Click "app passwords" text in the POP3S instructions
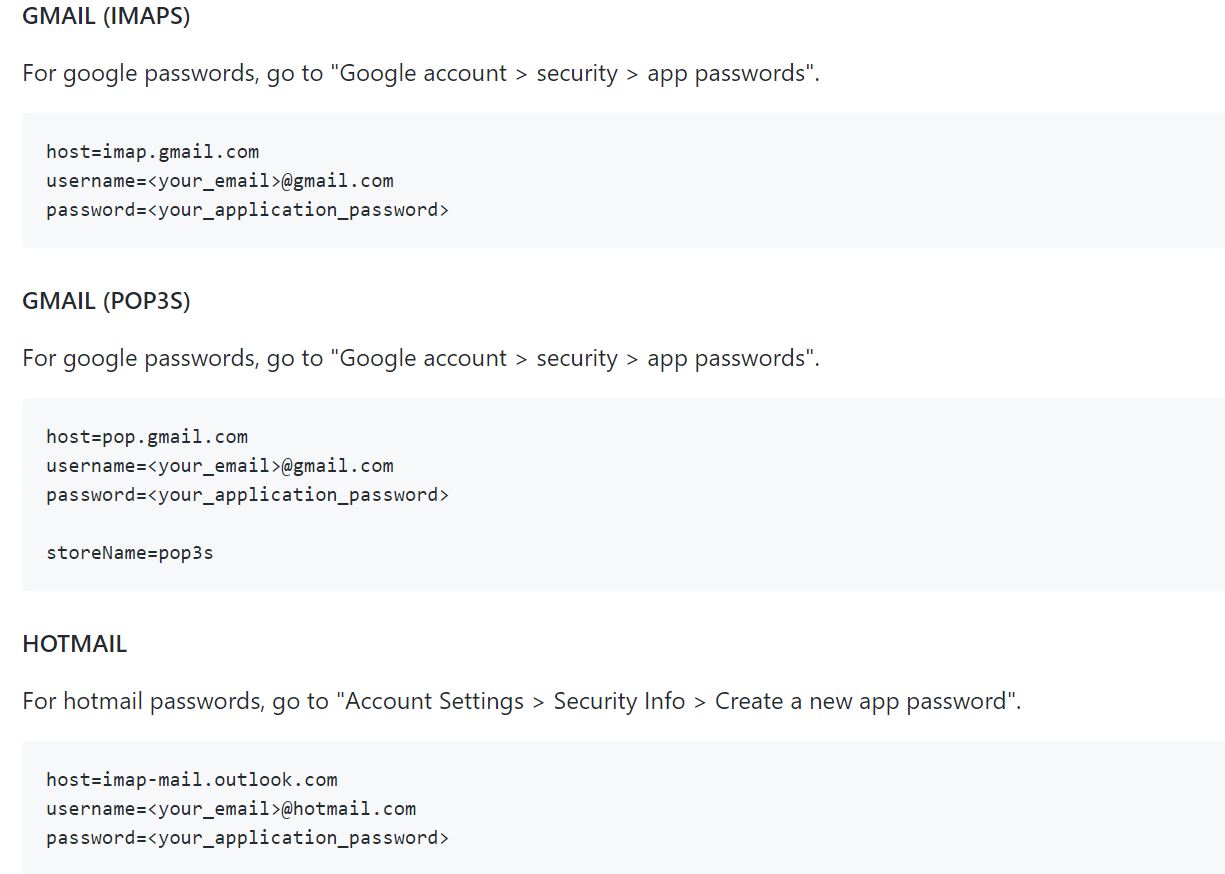Screen dimensions: 1225x874 coord(726,359)
